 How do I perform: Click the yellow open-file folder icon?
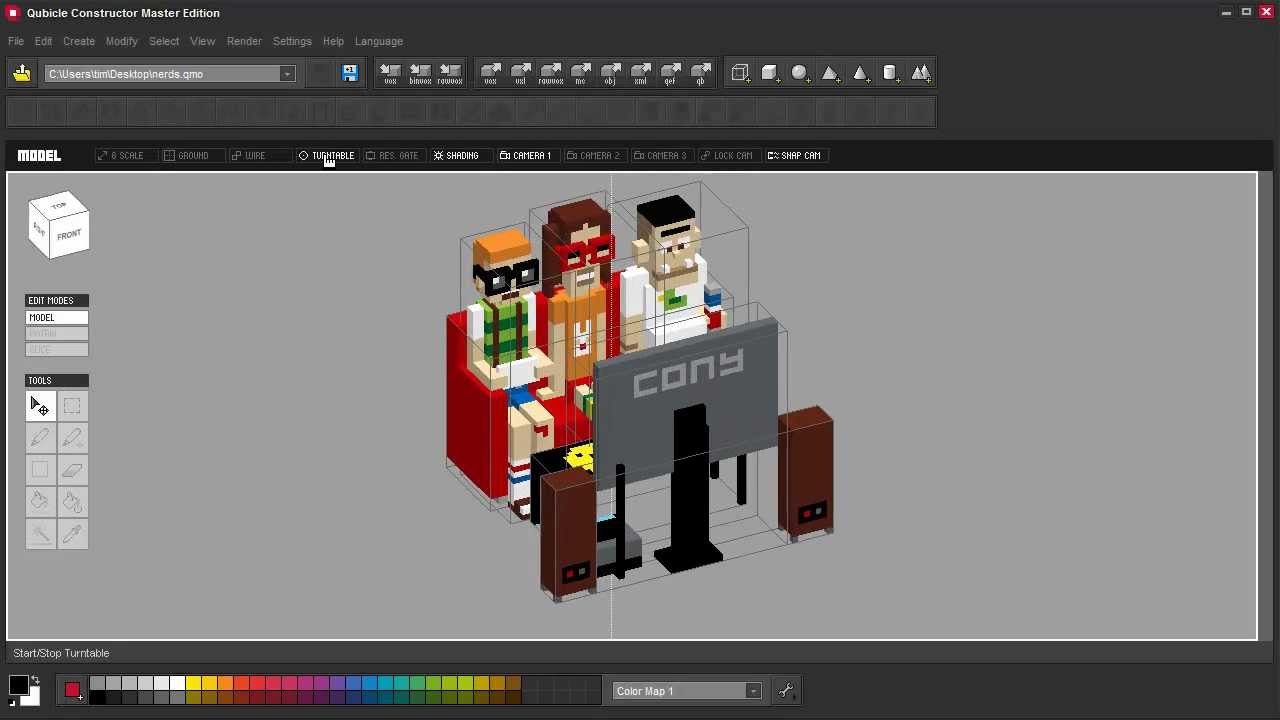[21, 73]
